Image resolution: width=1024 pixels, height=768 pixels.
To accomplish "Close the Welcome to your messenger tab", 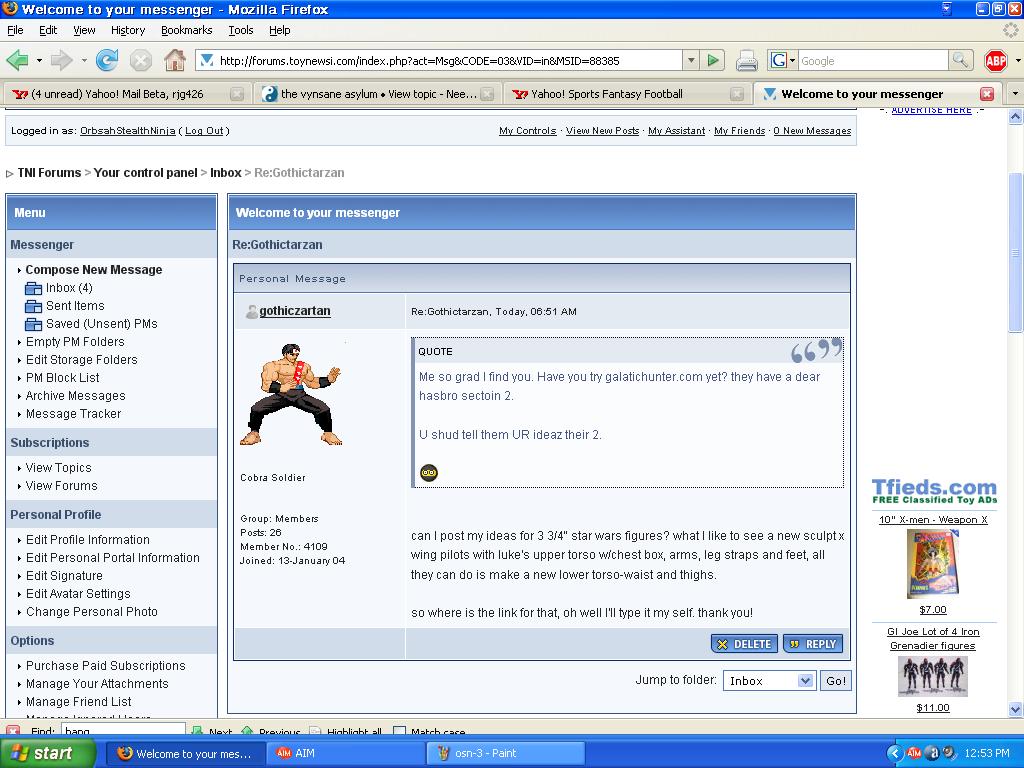I will (x=987, y=94).
